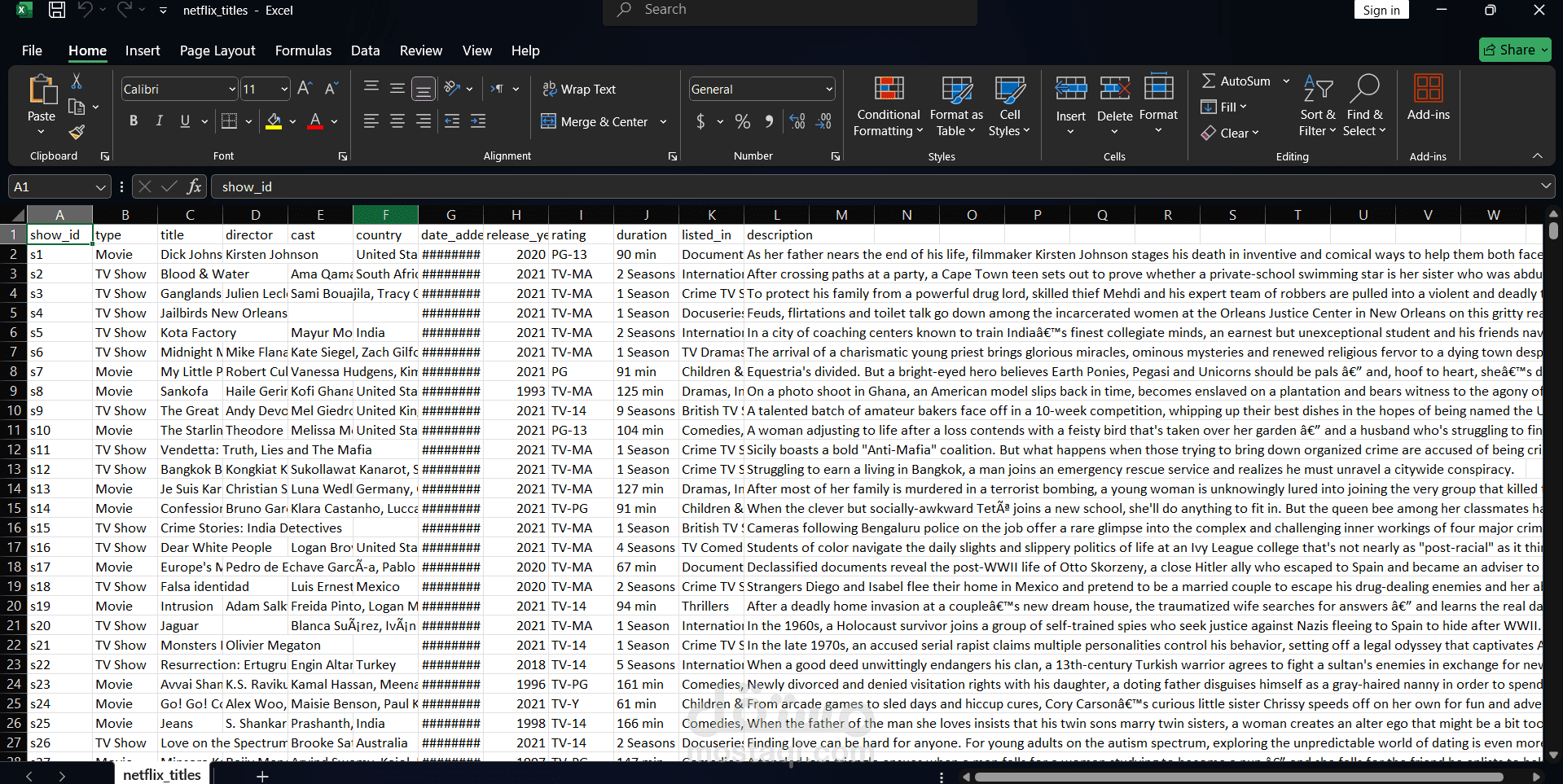Click the Insert cells icon

[x=1071, y=89]
